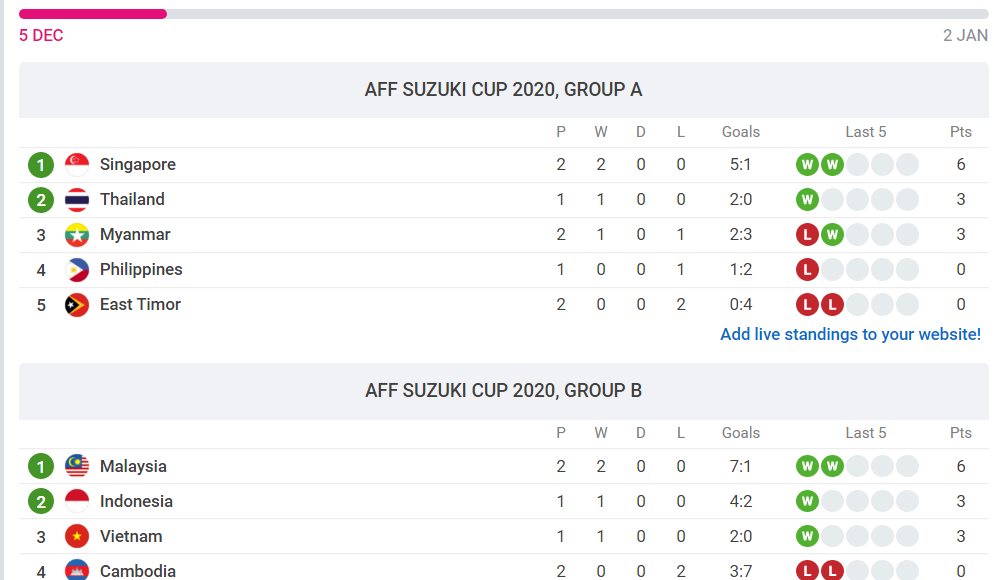The height and width of the screenshot is (580, 994).
Task: Click the East Timor flag icon
Action: tap(77, 305)
